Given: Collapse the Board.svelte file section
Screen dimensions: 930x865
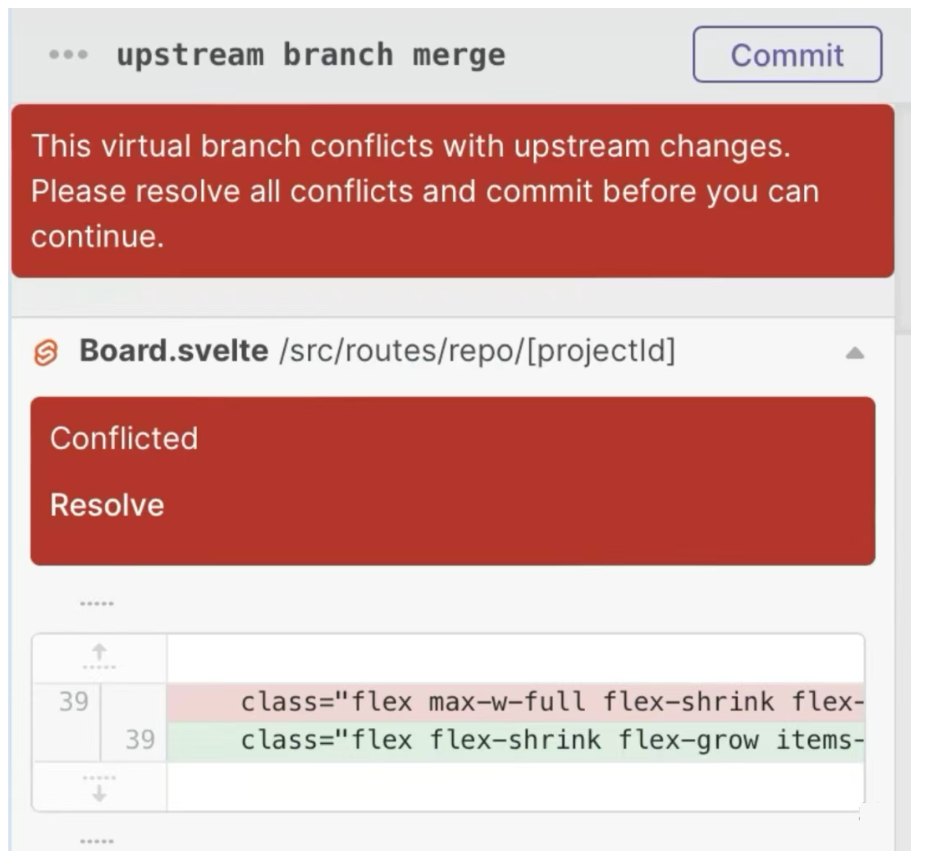Looking at the screenshot, I should pyautogui.click(x=854, y=353).
